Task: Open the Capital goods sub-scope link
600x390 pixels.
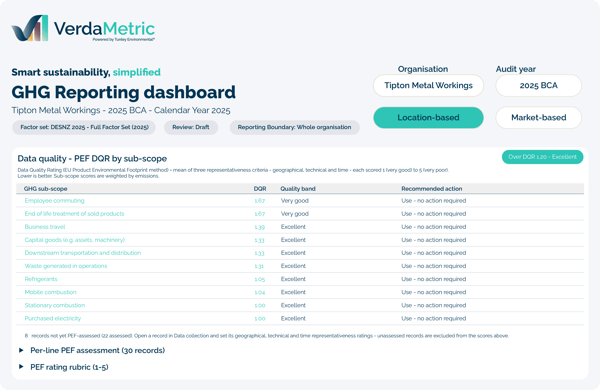Action: pyautogui.click(x=75, y=240)
